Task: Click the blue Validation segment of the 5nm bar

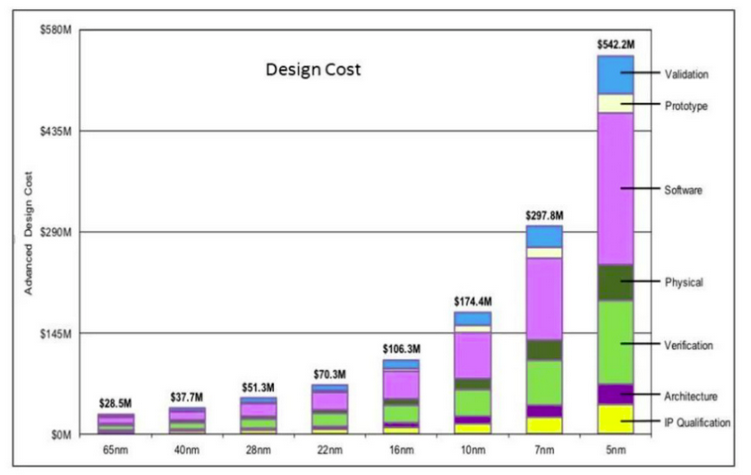Action: (x=615, y=74)
